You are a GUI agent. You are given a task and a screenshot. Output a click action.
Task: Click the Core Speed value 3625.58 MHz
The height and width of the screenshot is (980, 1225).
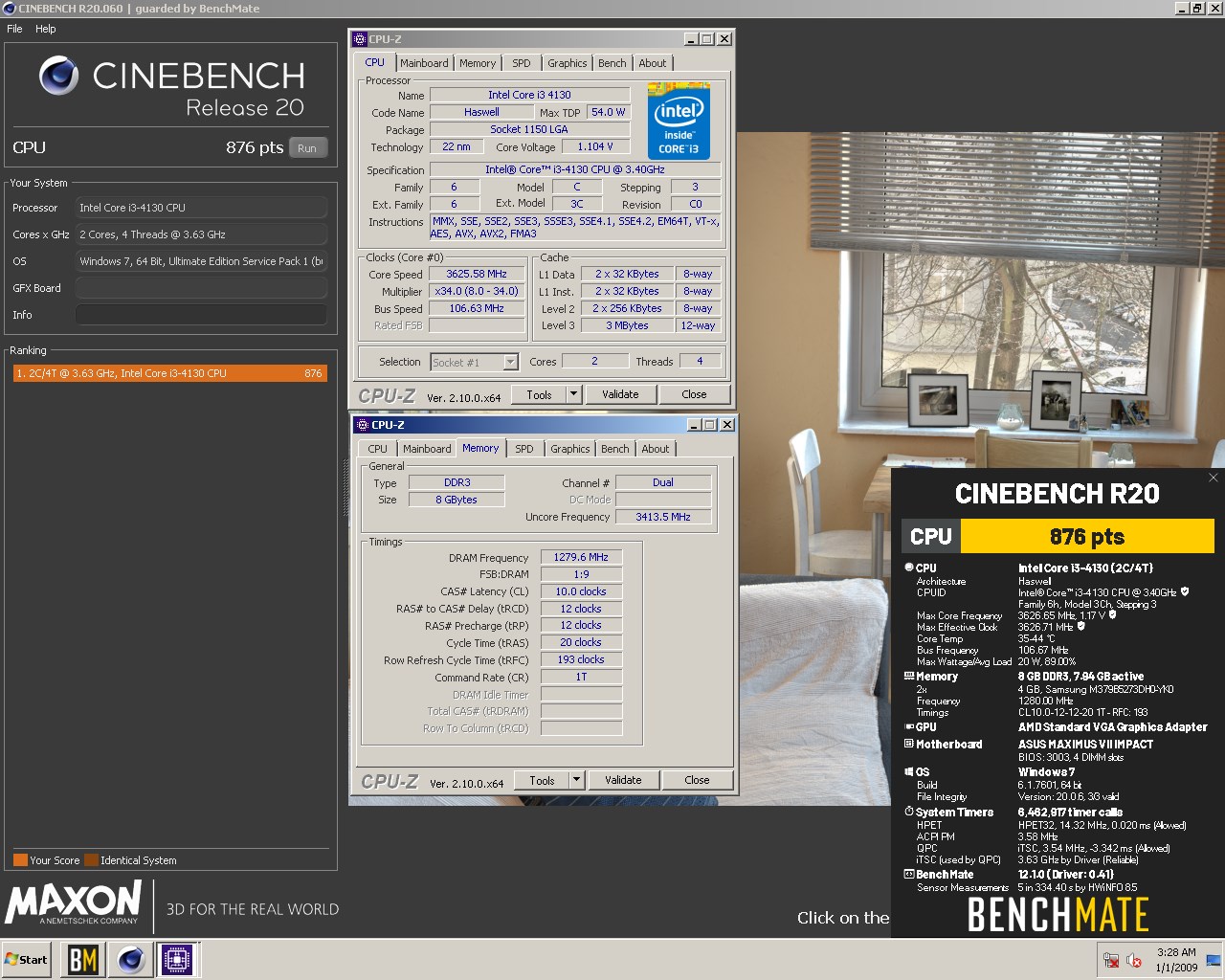click(477, 274)
